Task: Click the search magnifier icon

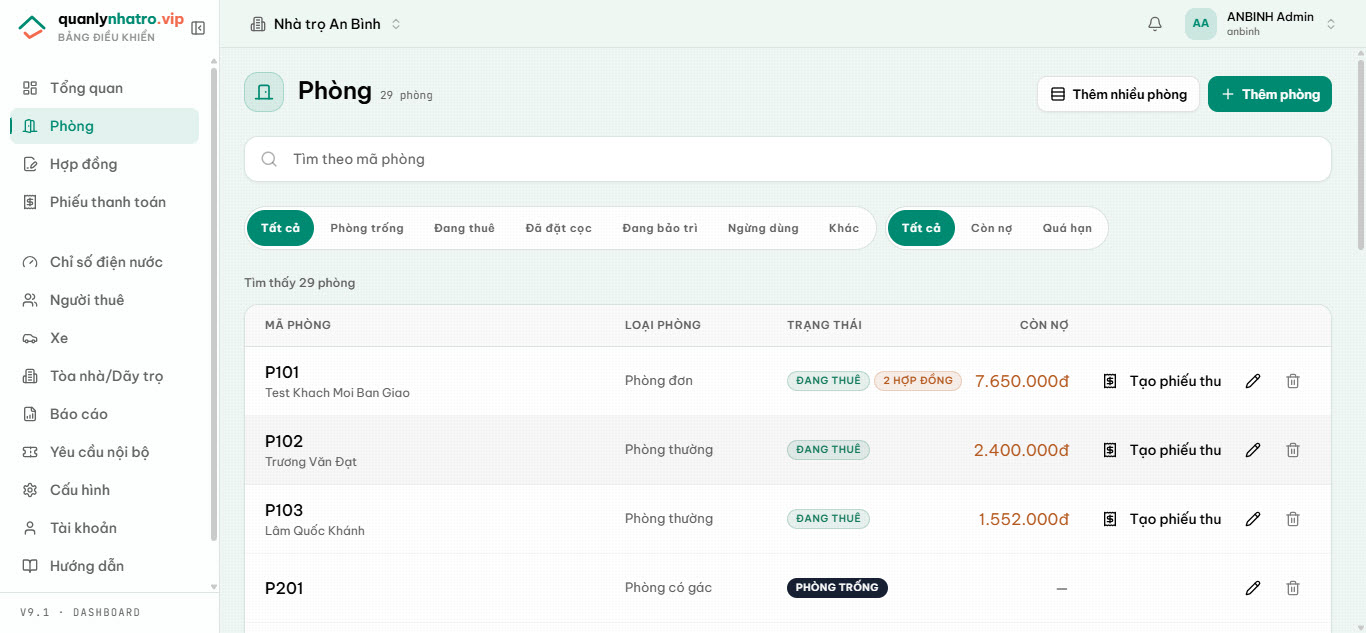Action: (269, 159)
